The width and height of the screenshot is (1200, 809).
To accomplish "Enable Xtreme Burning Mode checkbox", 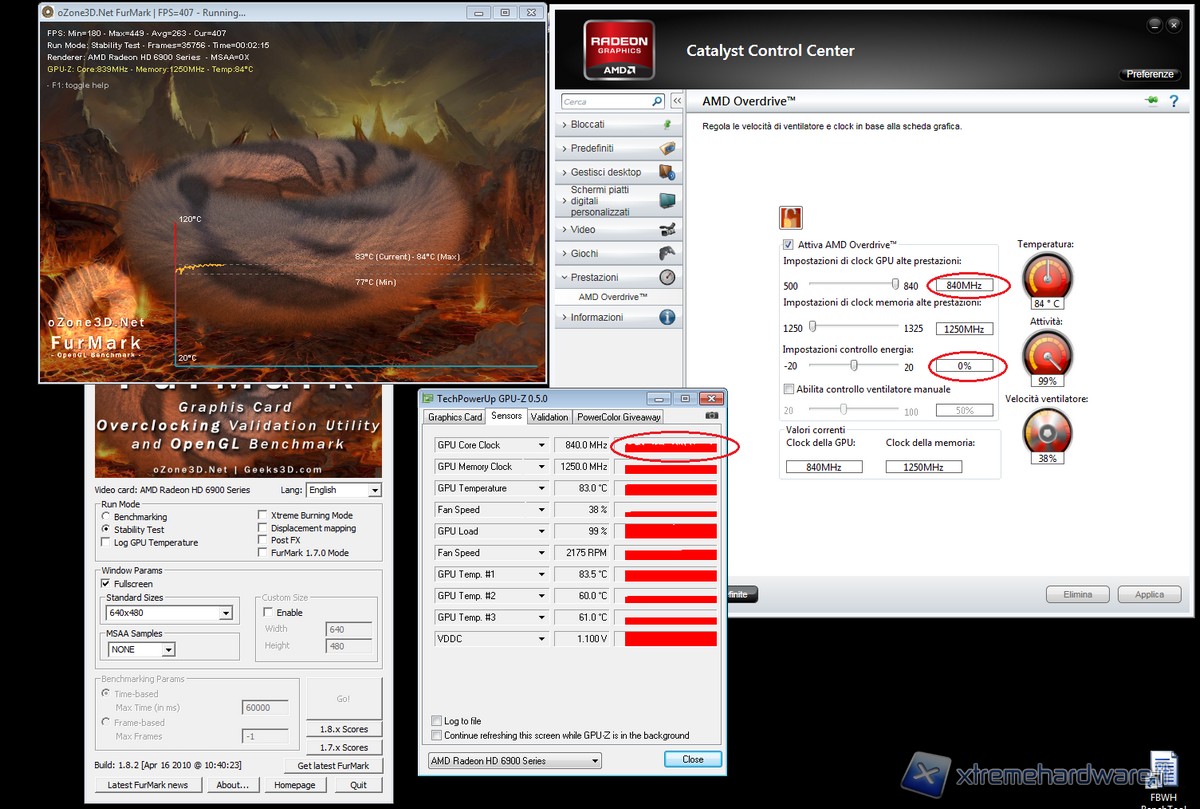I will pyautogui.click(x=263, y=516).
